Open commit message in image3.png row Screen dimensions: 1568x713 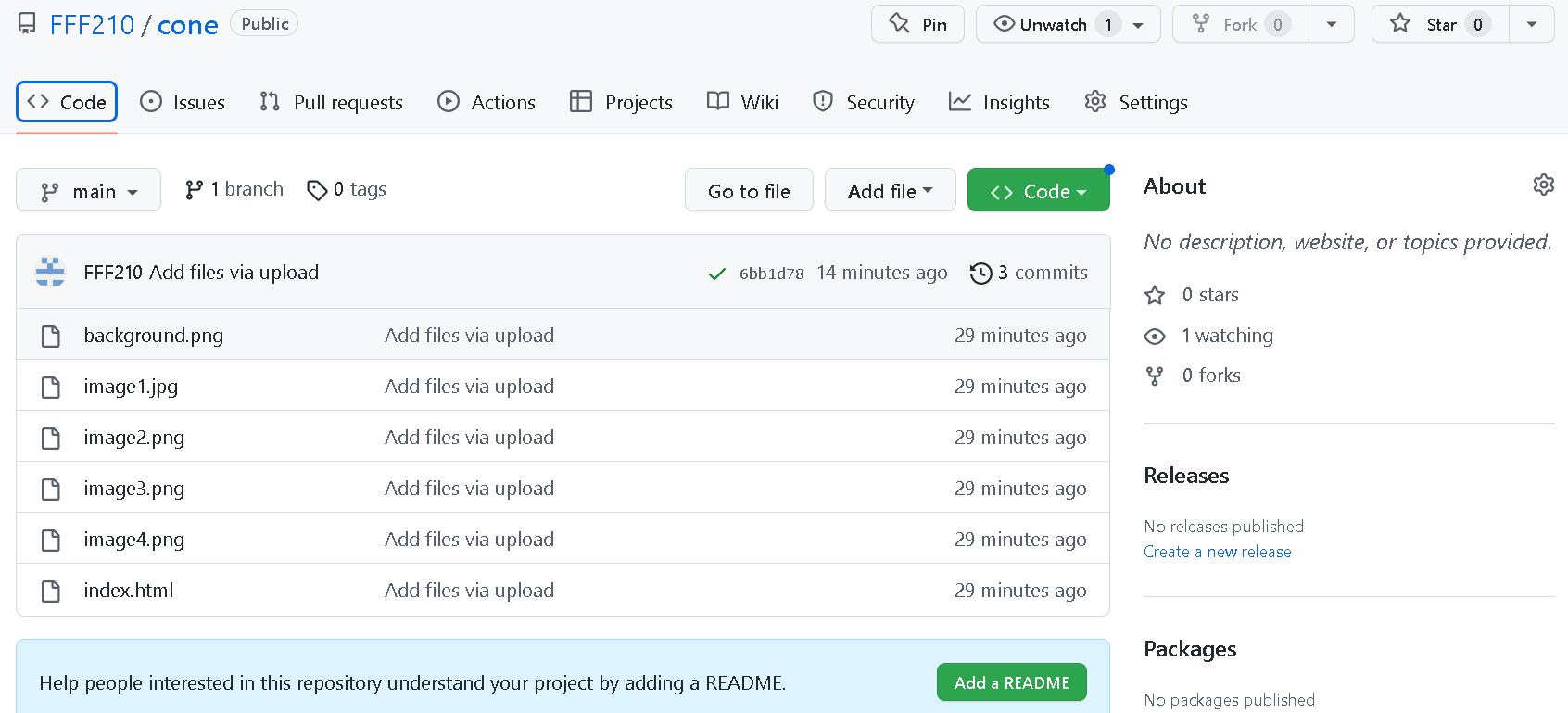[x=469, y=489]
